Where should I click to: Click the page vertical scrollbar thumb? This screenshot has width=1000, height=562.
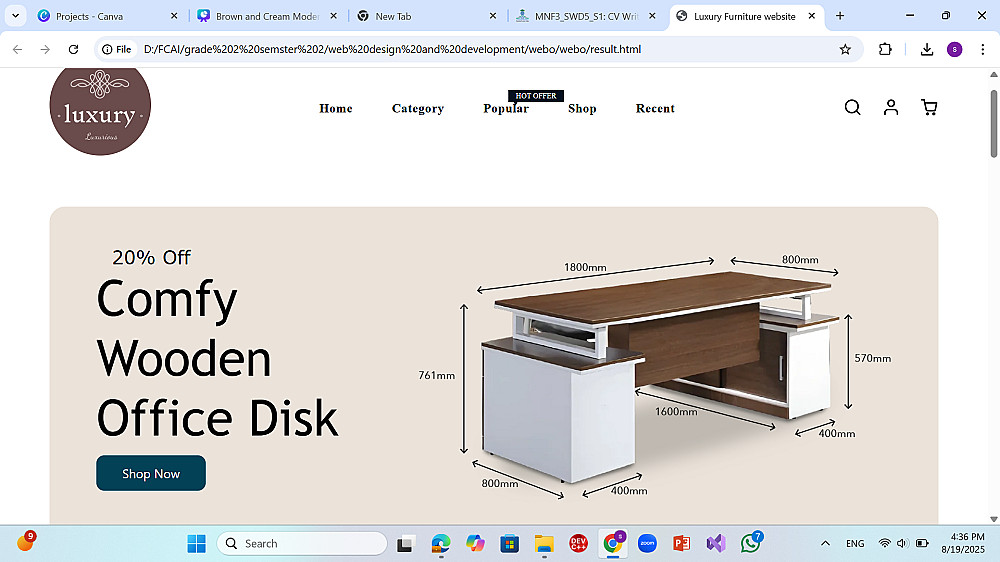click(x=994, y=124)
